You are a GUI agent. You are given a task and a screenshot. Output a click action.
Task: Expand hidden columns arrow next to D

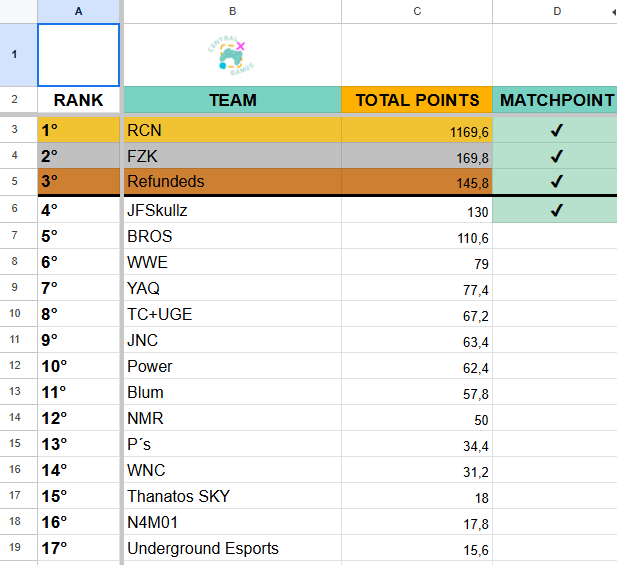[x=614, y=12]
